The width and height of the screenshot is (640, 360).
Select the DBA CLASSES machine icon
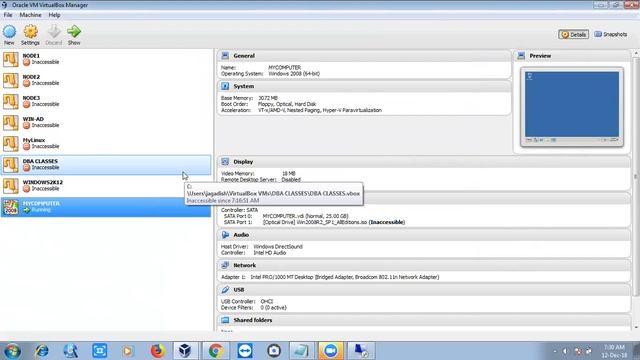pyautogui.click(x=11, y=165)
